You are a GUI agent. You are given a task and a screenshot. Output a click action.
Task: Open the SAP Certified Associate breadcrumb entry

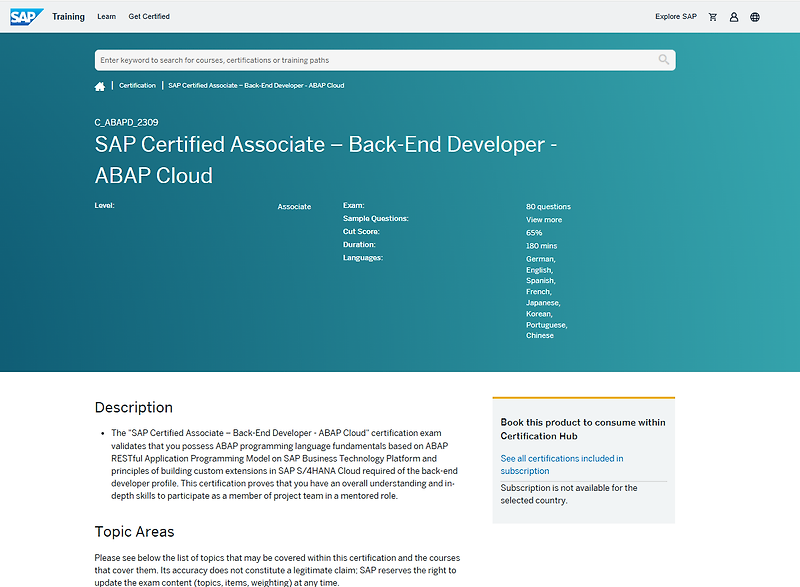(256, 85)
